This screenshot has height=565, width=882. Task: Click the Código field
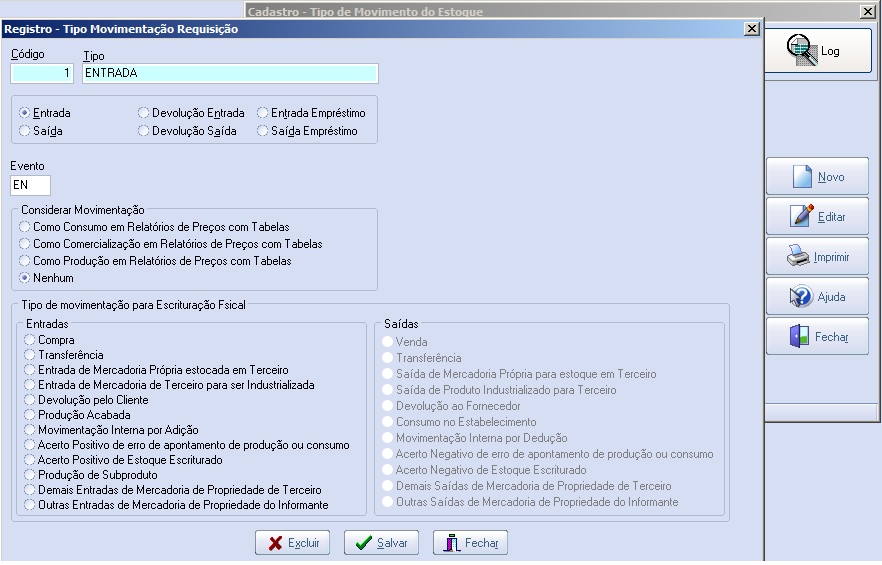tap(42, 73)
